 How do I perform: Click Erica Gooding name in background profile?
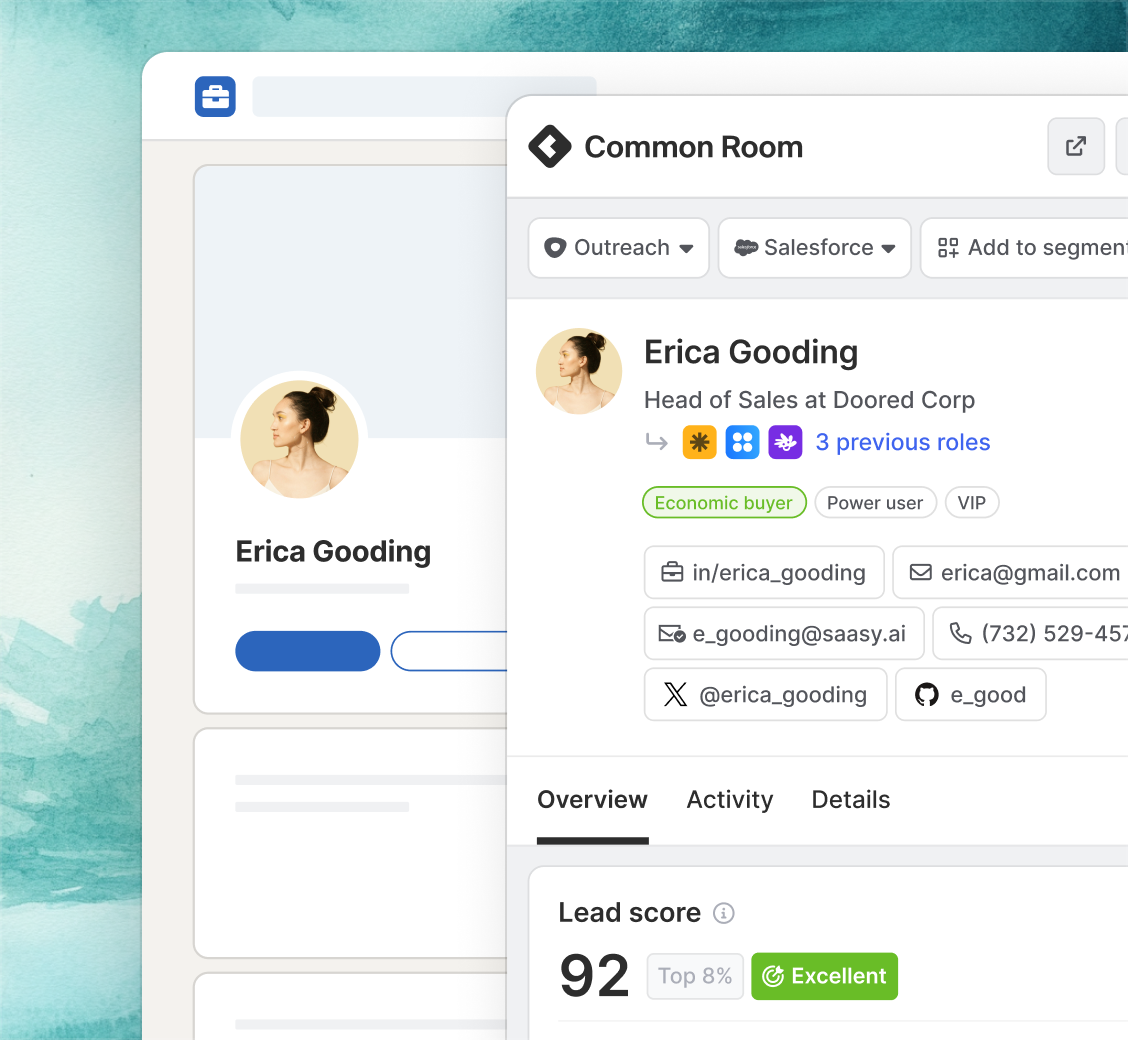click(x=333, y=552)
